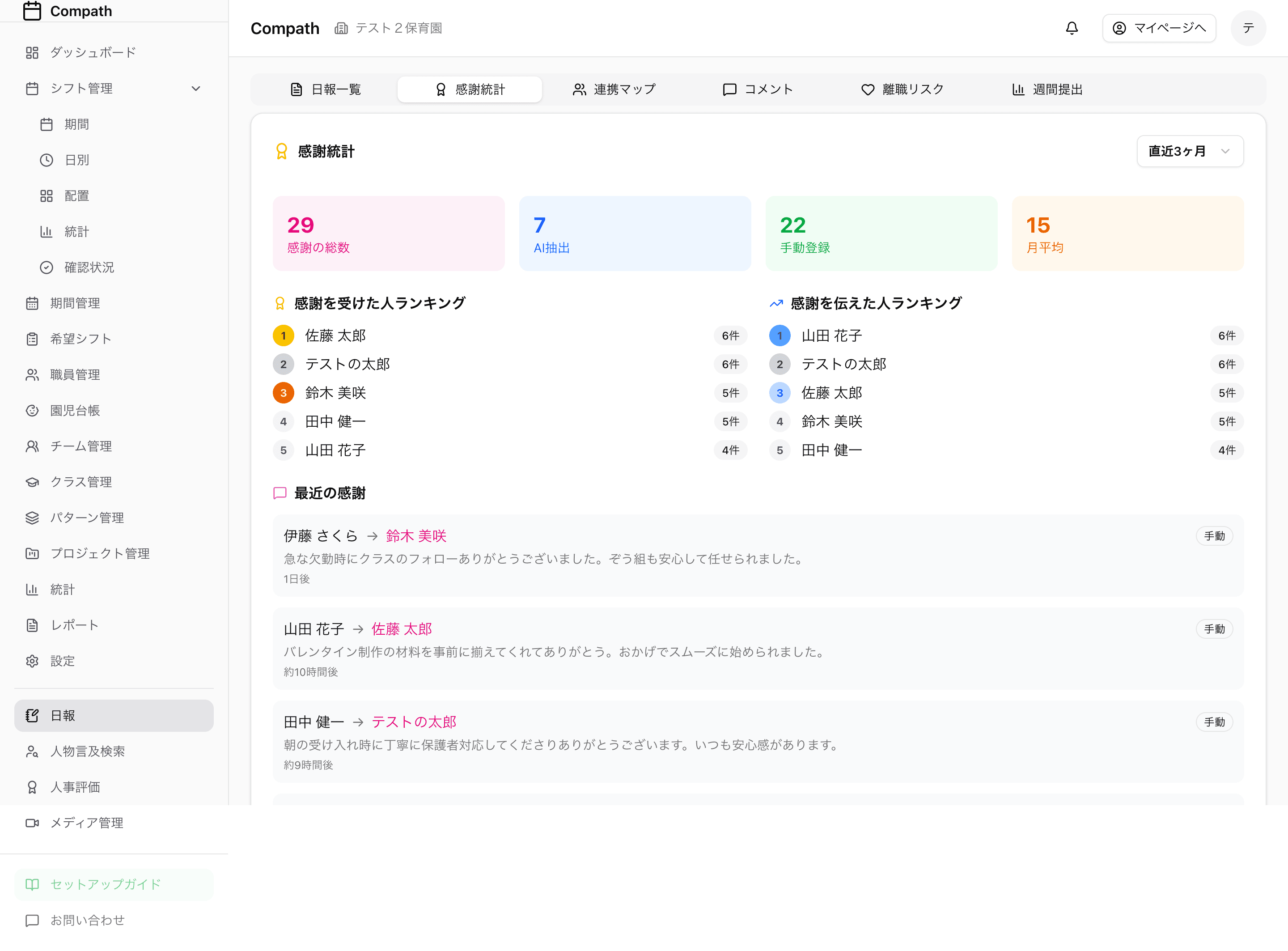
Task: Select the 園児台帳 icon in sidebar
Action: 32,411
